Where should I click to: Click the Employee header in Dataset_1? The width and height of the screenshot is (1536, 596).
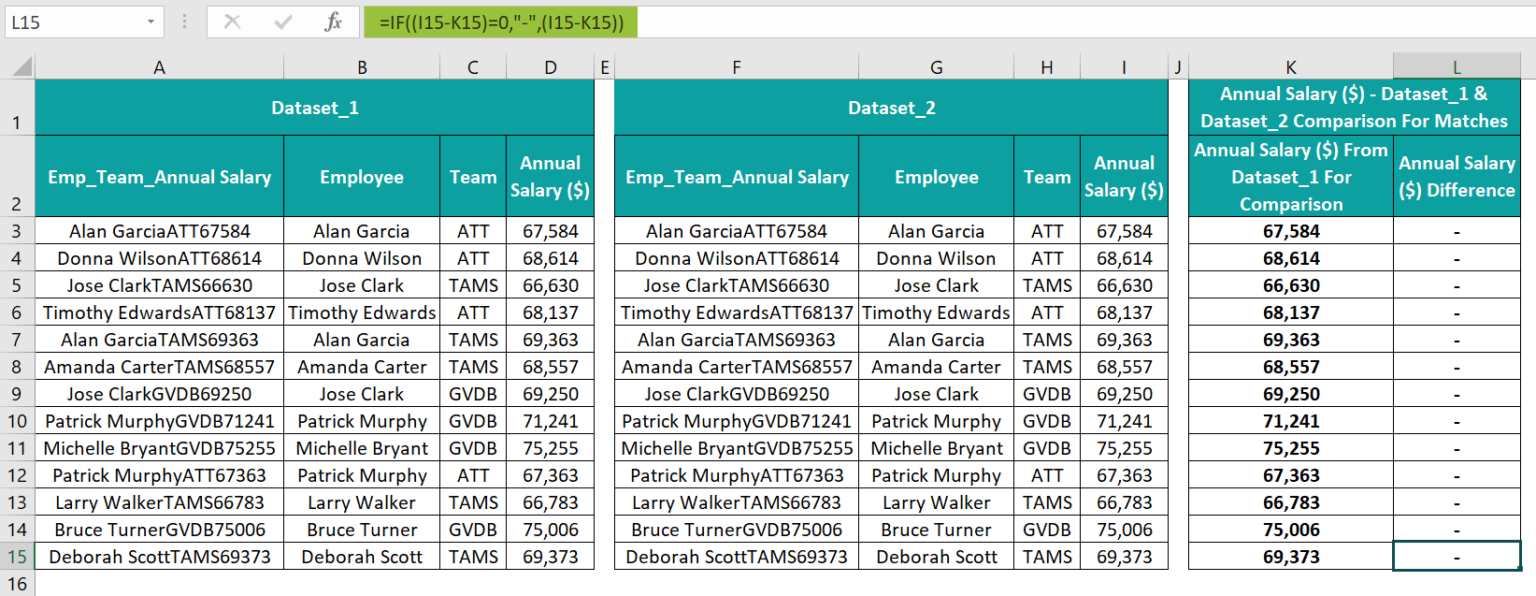point(361,177)
